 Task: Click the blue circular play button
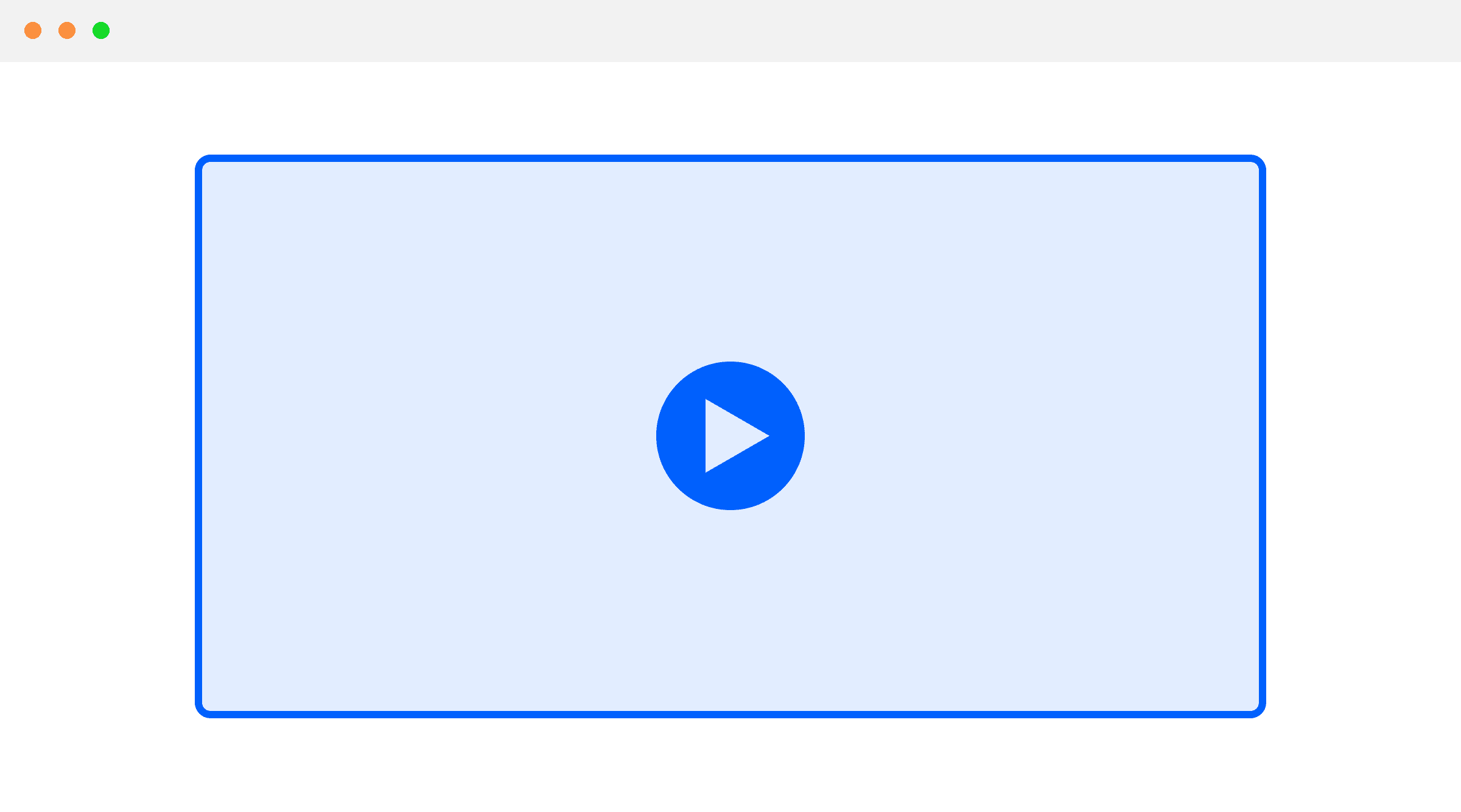coord(730,436)
